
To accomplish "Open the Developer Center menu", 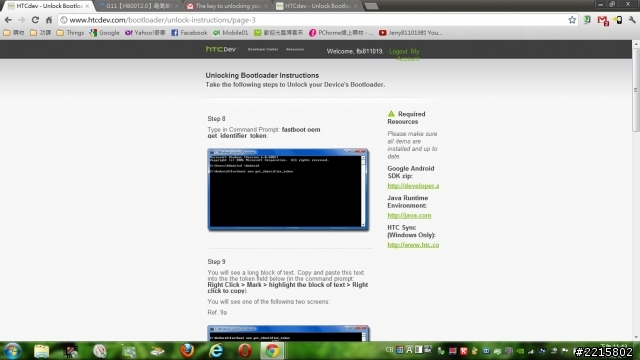I will click(x=262, y=49).
